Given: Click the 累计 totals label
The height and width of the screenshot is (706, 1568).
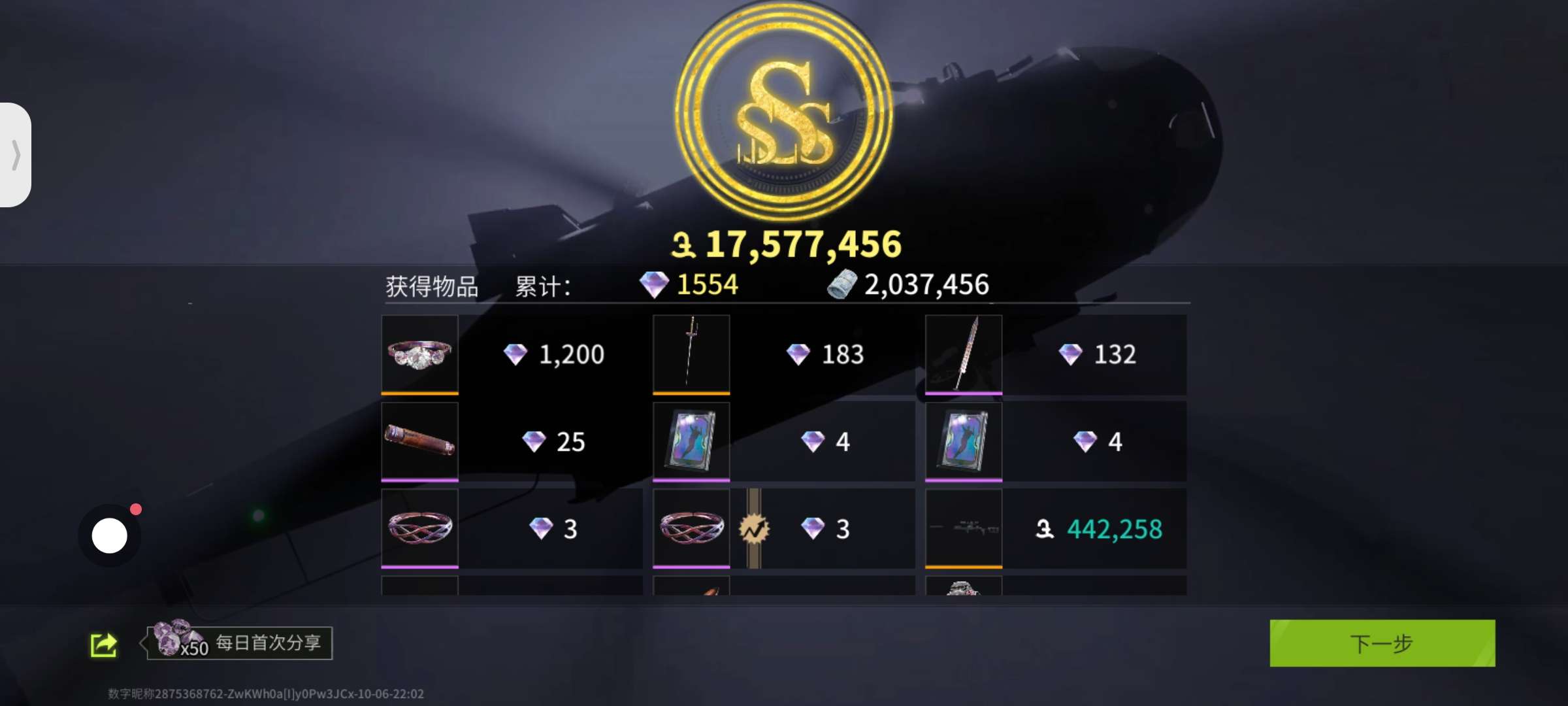Looking at the screenshot, I should pyautogui.click(x=543, y=286).
